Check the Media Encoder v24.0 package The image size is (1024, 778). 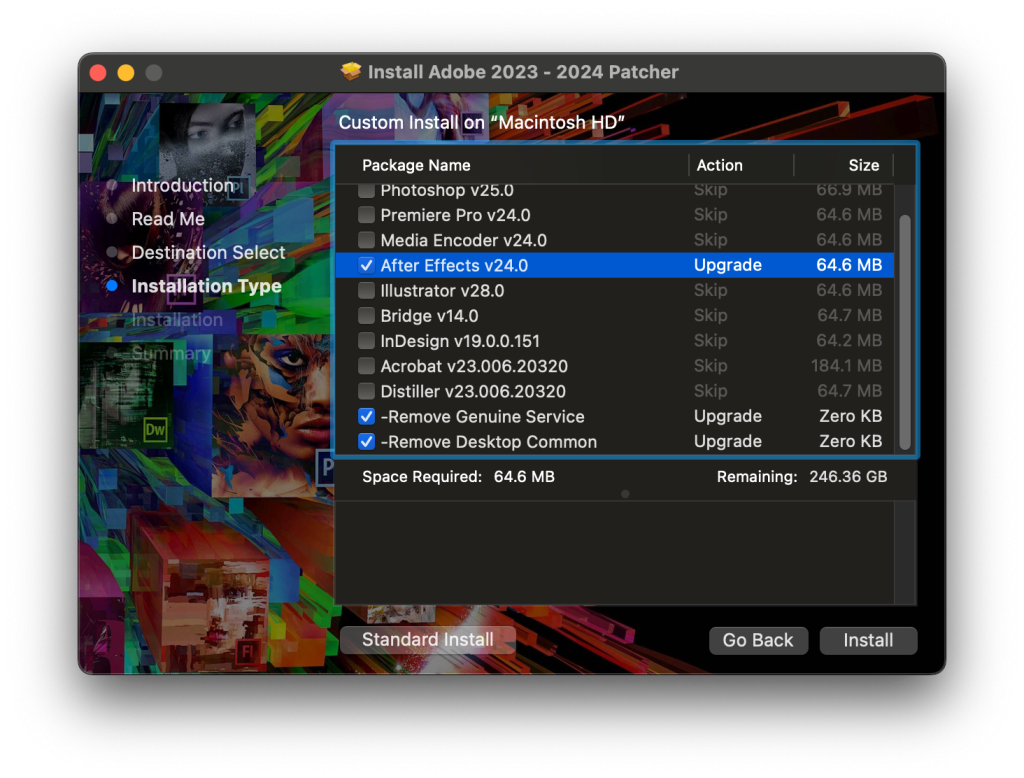click(366, 239)
